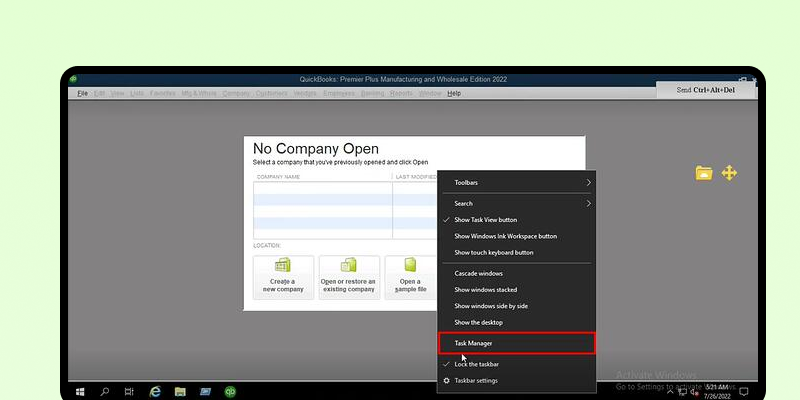Click LAST MODIFIED column header
Image resolution: width=800 pixels, height=400 pixels.
(x=416, y=177)
